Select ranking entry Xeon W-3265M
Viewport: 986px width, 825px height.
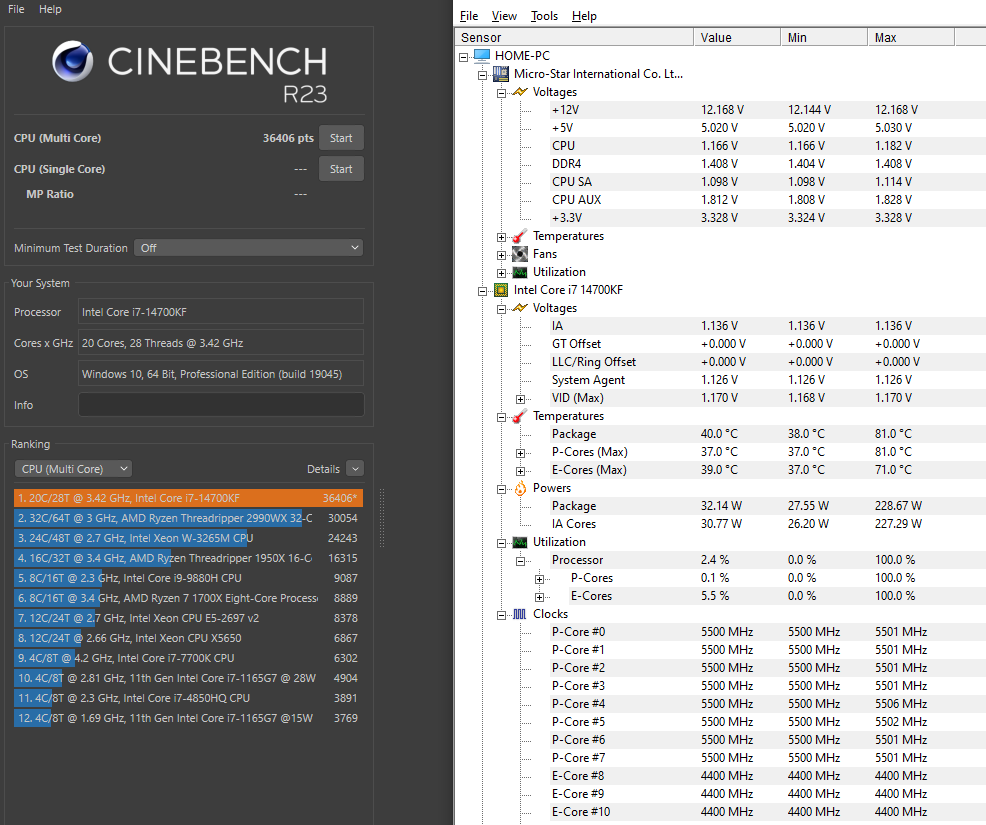coord(188,538)
